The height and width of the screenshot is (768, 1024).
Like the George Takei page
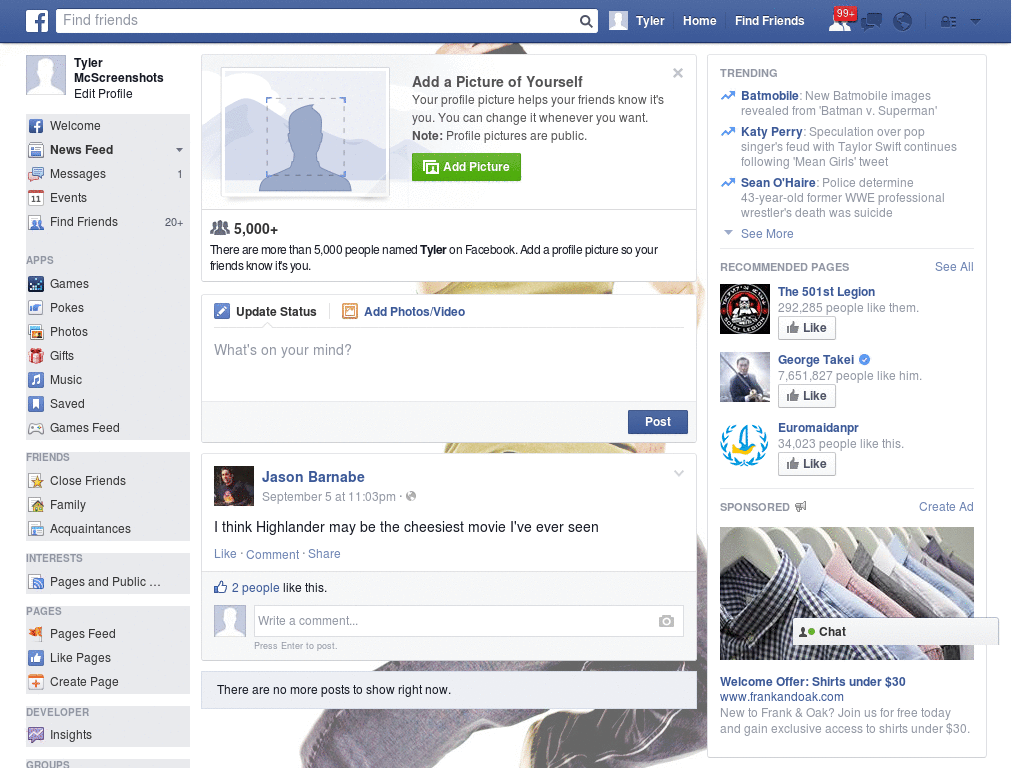point(807,396)
